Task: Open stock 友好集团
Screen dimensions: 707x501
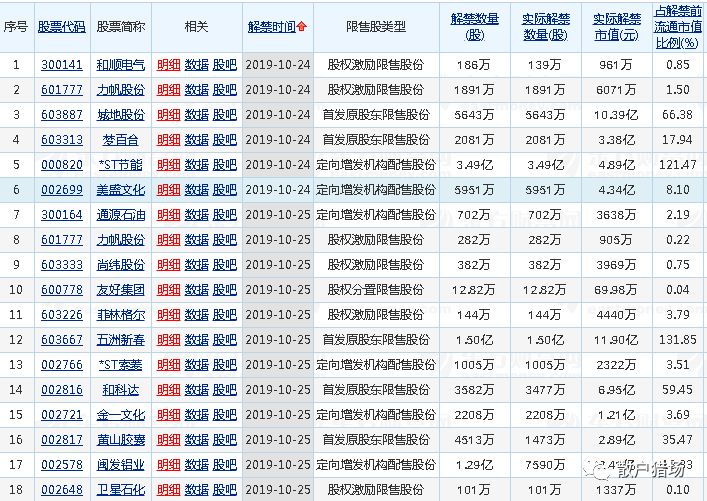Action: [121, 290]
